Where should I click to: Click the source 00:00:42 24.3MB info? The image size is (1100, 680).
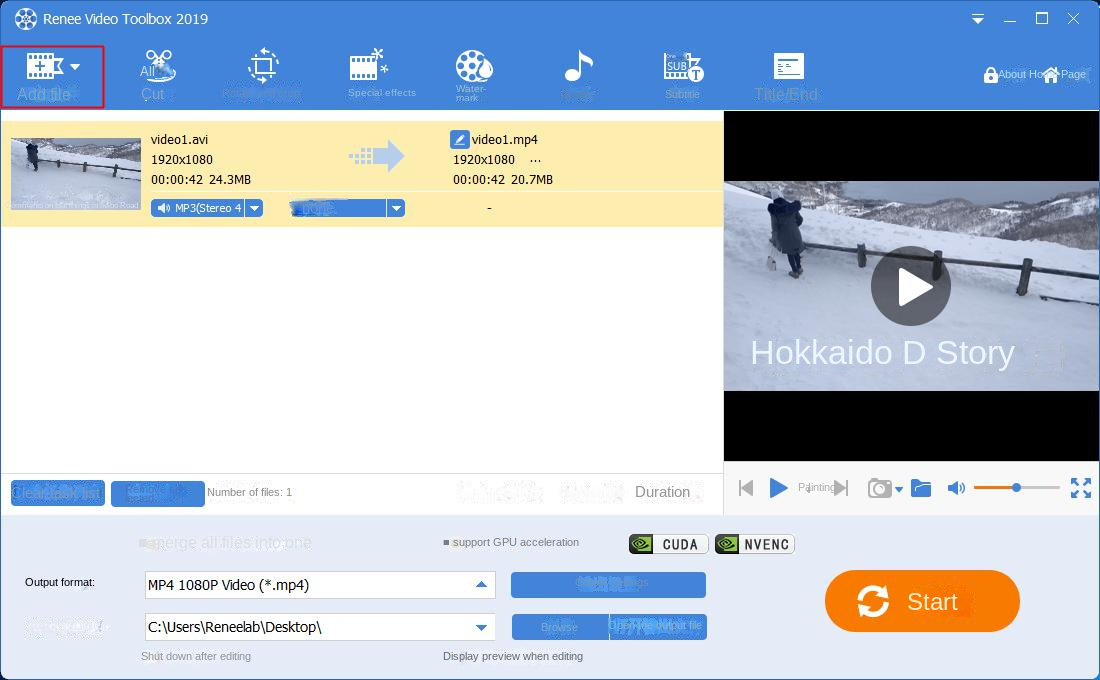201,180
